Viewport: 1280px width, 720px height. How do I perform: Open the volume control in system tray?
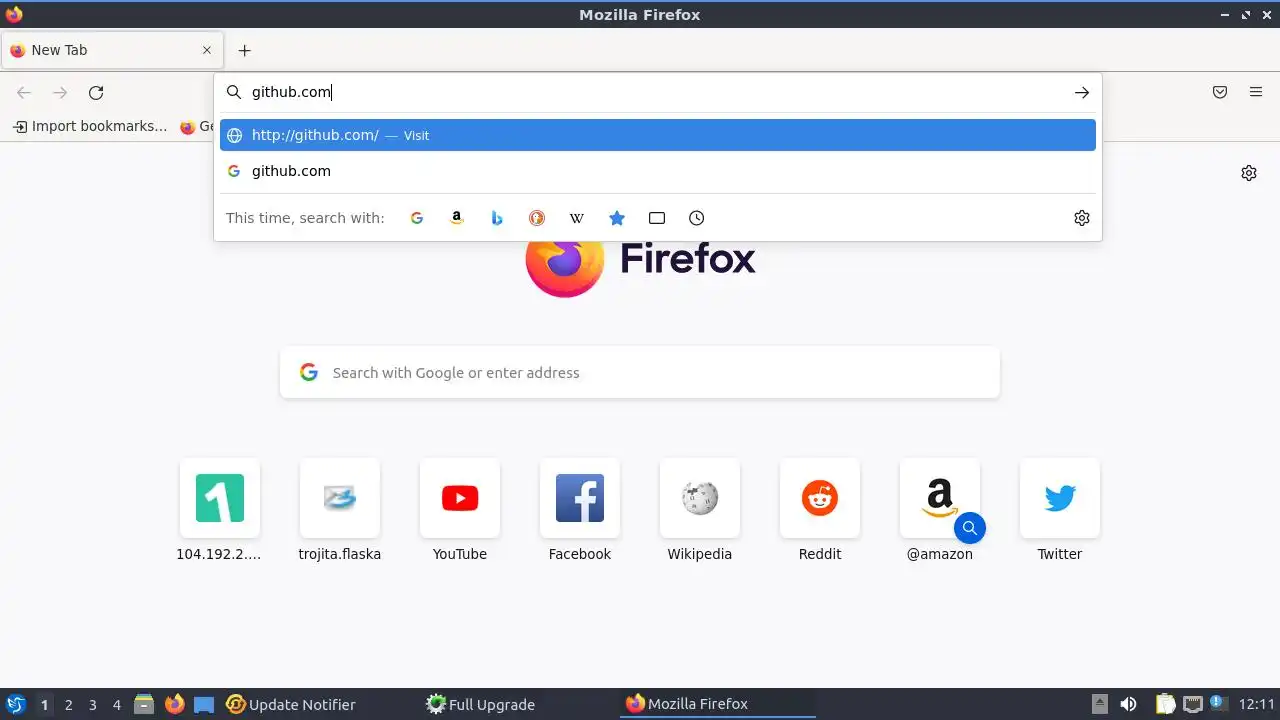(1128, 704)
